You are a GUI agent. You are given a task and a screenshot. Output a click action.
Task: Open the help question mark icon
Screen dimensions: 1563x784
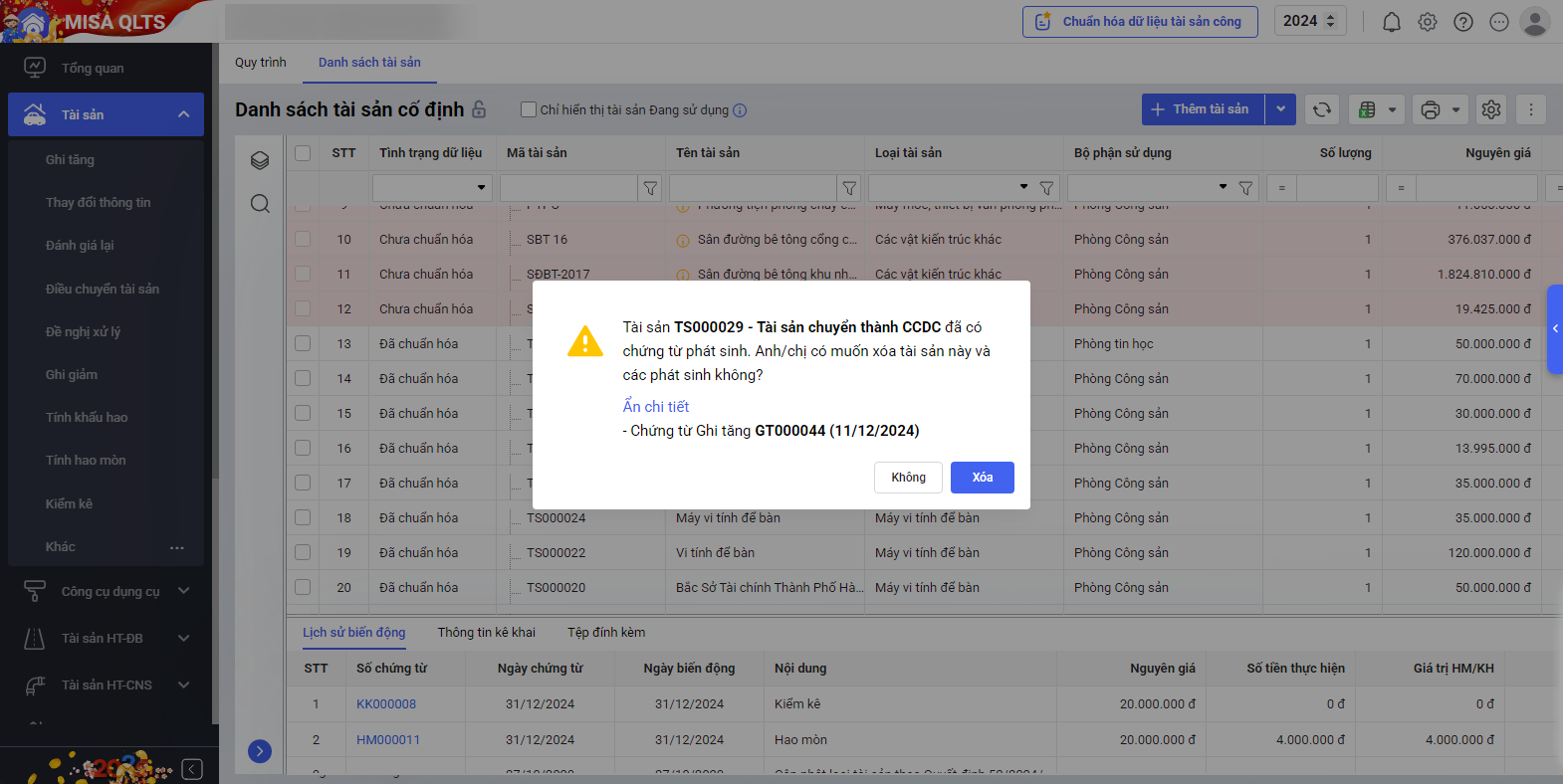[1462, 22]
